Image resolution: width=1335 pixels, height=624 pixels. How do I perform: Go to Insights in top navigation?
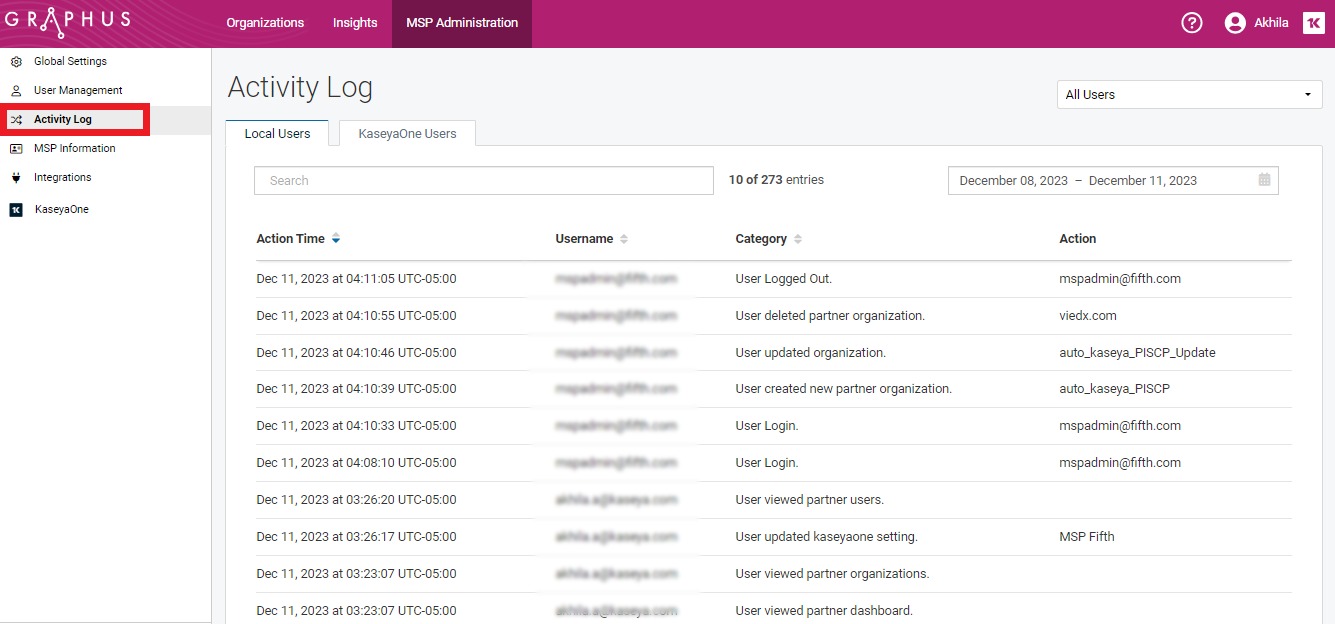coord(355,23)
